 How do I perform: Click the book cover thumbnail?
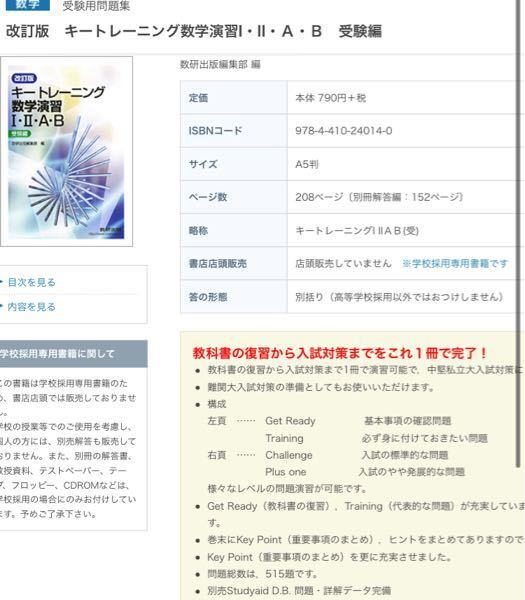click(66, 152)
